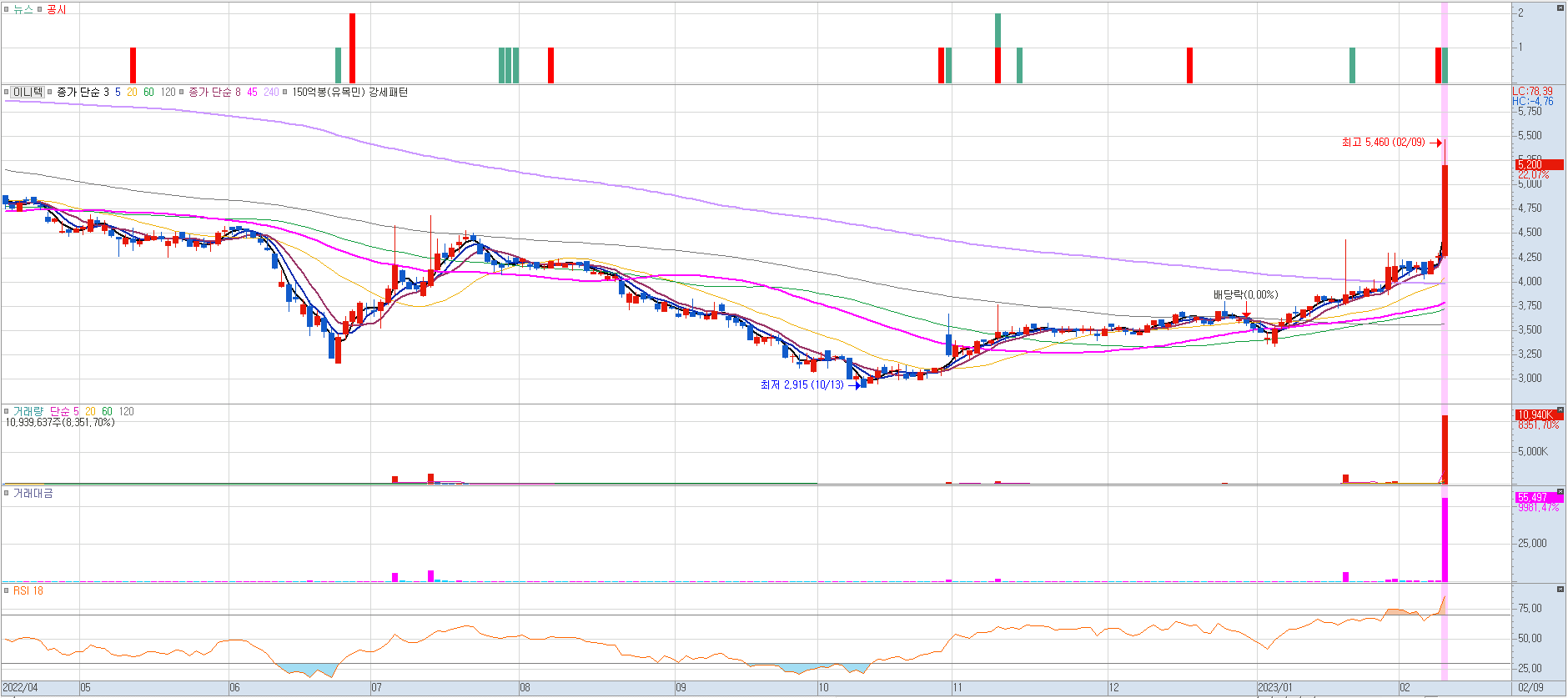Select the 뉴스 indicator label
Image resolution: width=1568 pixels, height=698 pixels.
[x=23, y=9]
